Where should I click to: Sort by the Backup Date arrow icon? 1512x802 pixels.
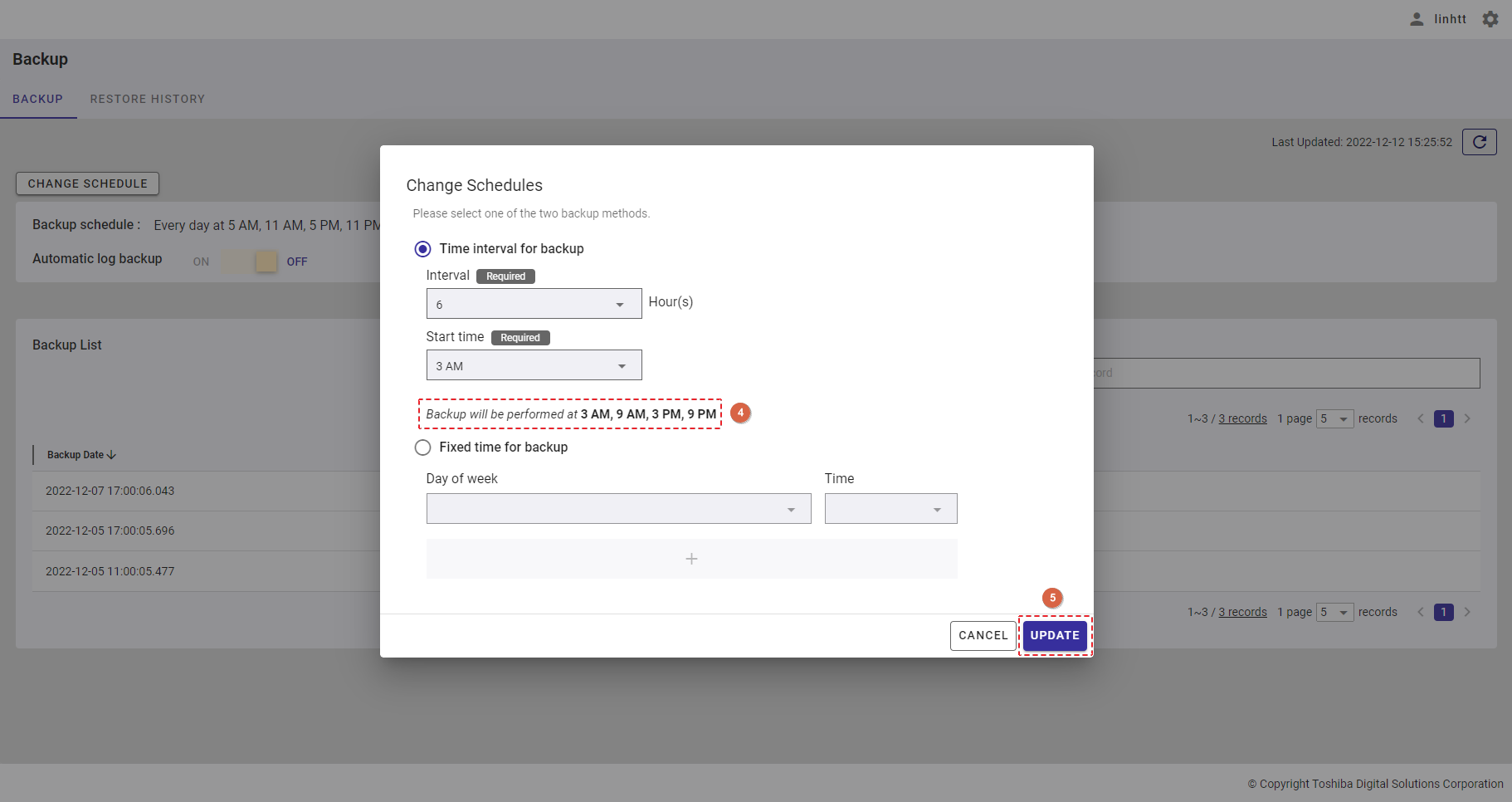(x=112, y=455)
